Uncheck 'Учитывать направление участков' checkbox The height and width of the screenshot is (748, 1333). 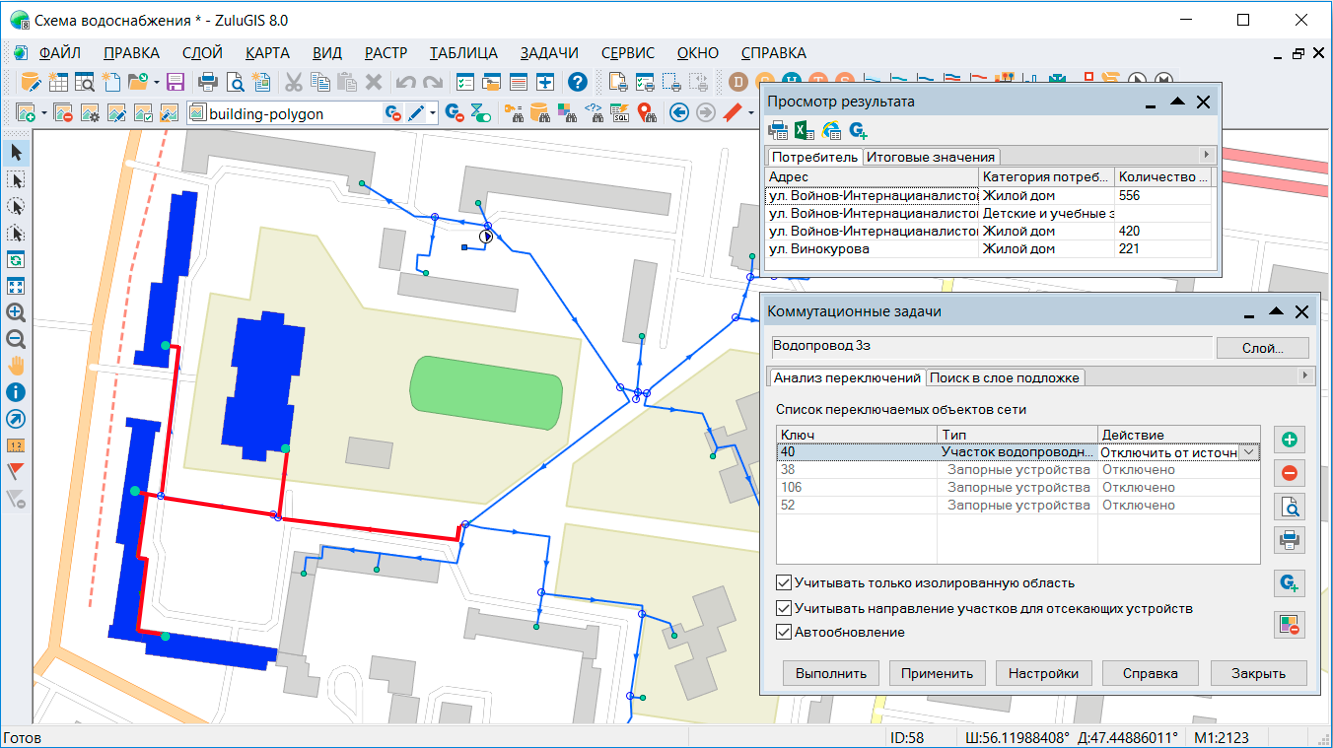click(x=785, y=608)
